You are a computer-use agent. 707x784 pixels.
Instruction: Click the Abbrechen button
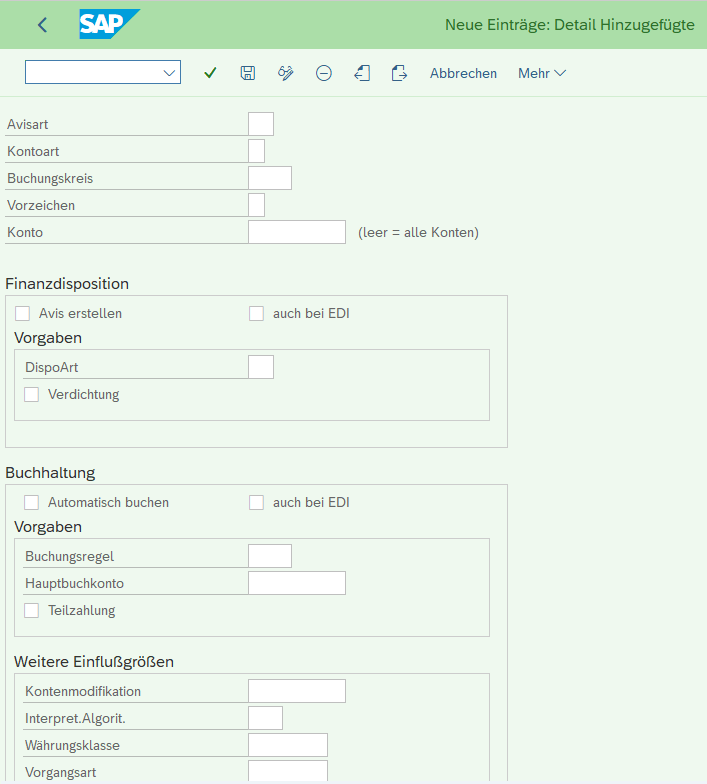click(x=463, y=73)
